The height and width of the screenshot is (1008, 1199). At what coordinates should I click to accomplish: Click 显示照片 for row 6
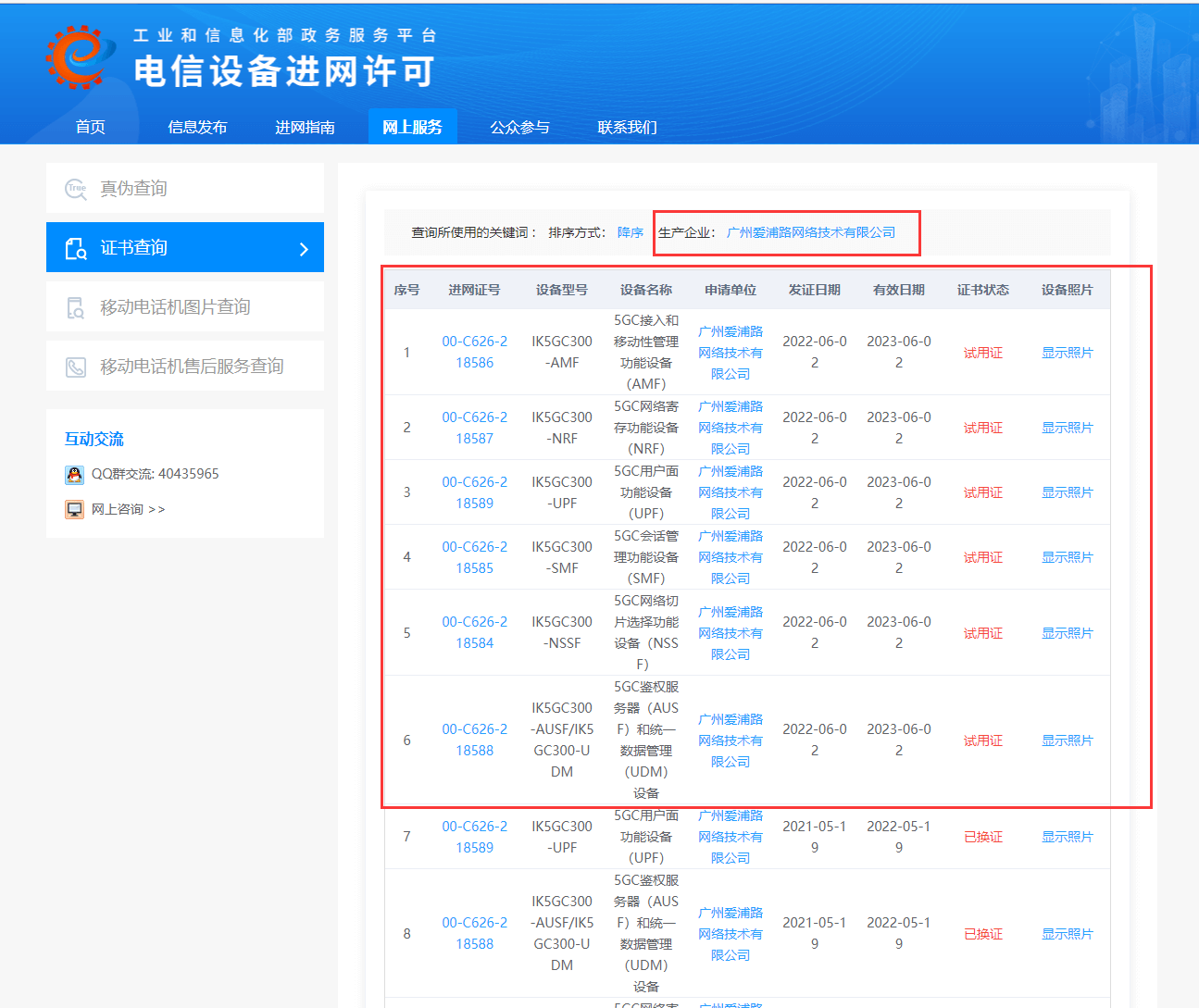click(x=1067, y=740)
